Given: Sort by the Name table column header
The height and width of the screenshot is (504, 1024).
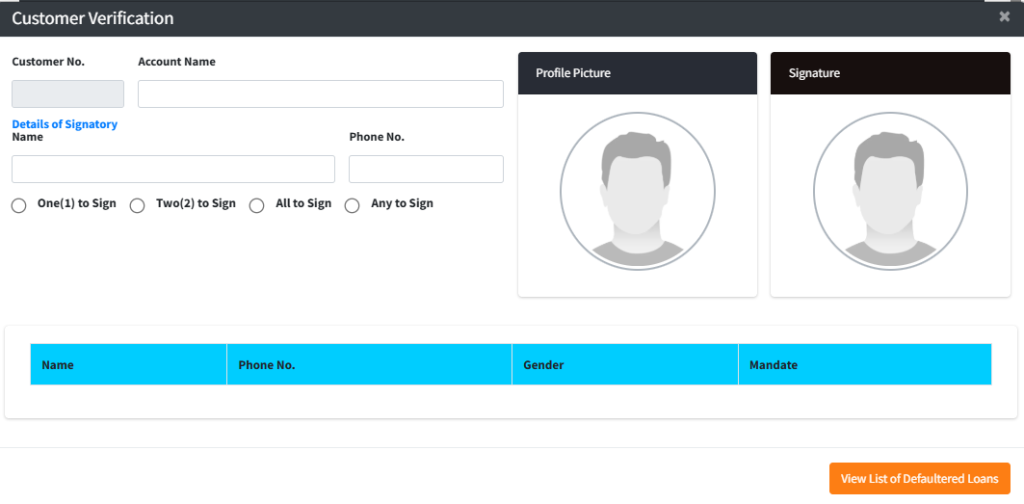Looking at the screenshot, I should pyautogui.click(x=58, y=365).
